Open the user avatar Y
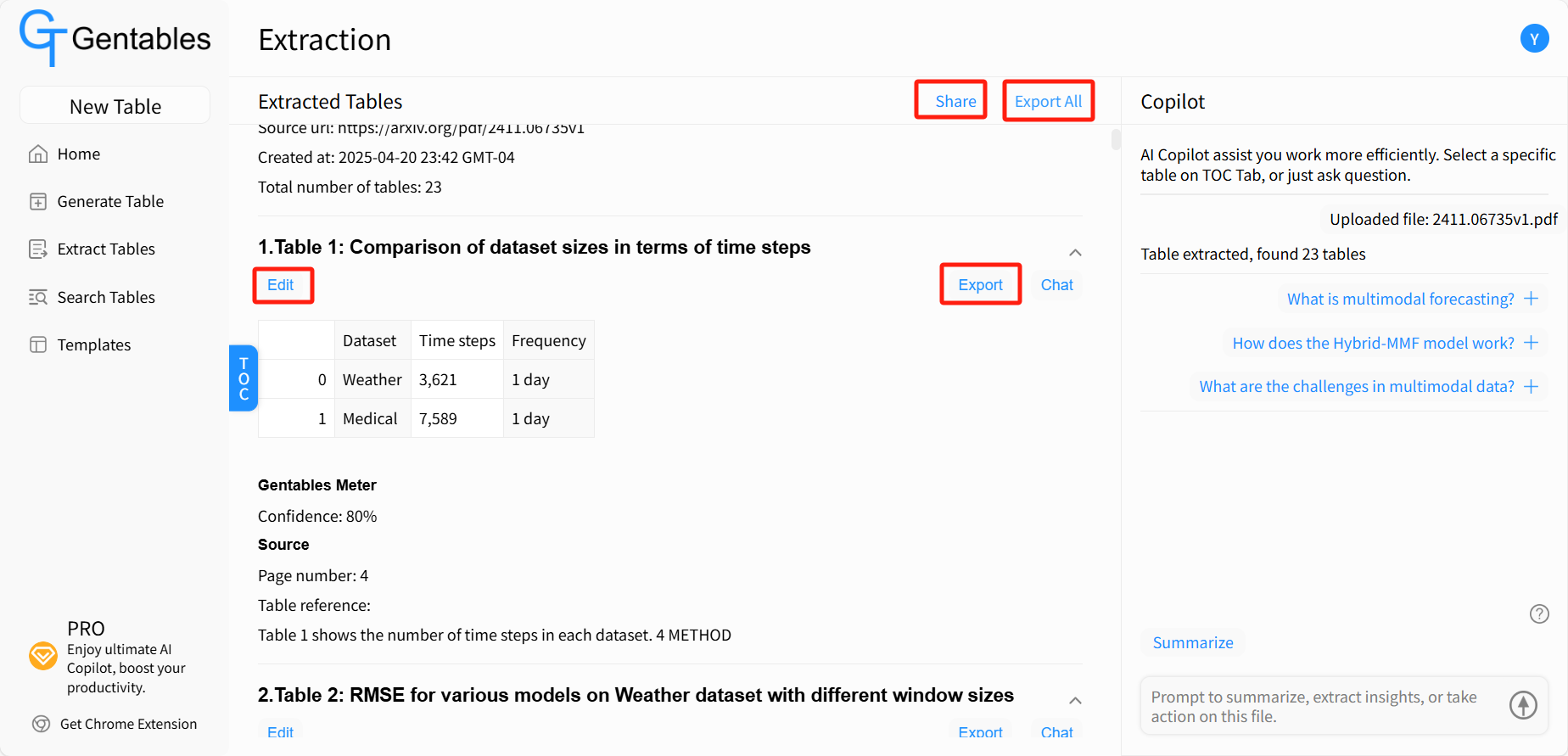This screenshot has width=1568, height=756. point(1534,38)
